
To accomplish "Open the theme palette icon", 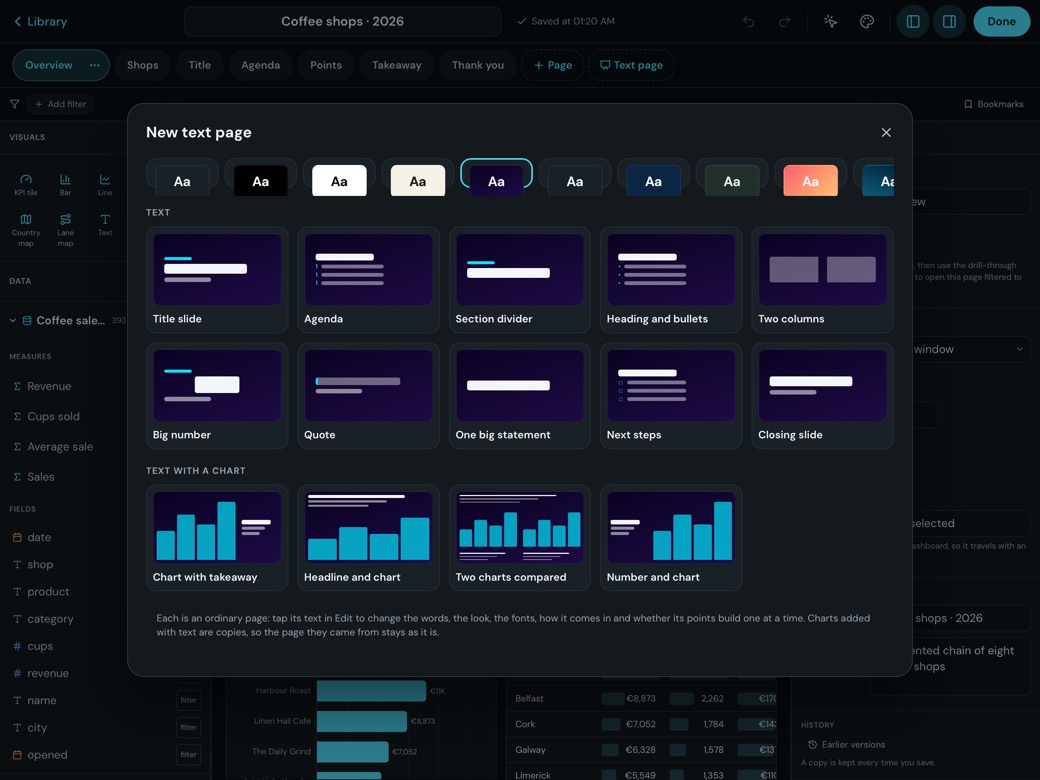I will 866,22.
